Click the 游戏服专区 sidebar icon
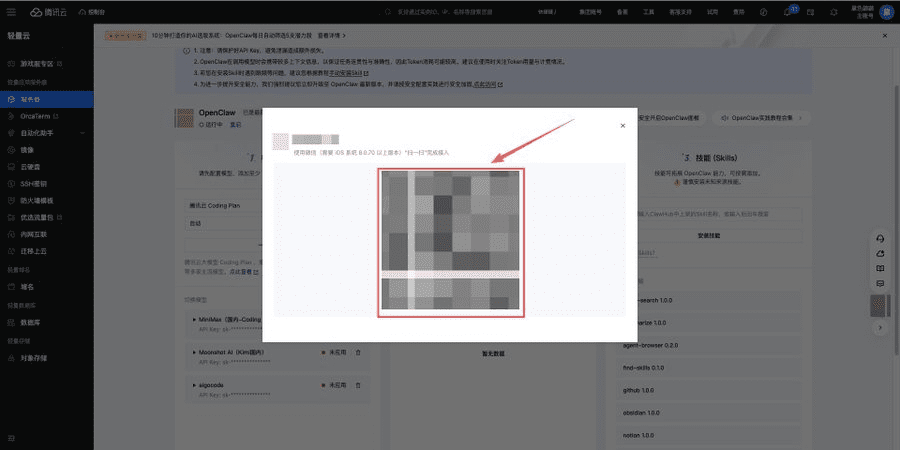Viewport: 900px width, 450px height. click(x=11, y=63)
